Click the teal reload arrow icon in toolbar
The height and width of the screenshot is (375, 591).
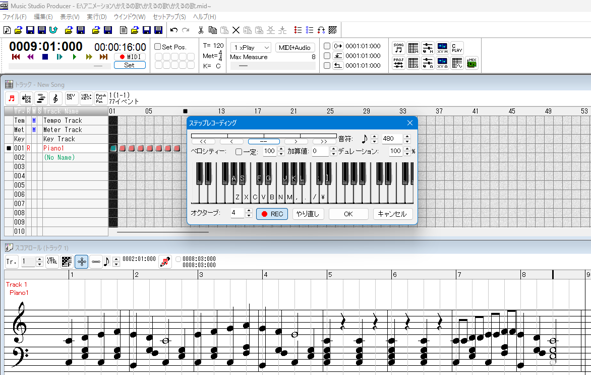coord(53,30)
